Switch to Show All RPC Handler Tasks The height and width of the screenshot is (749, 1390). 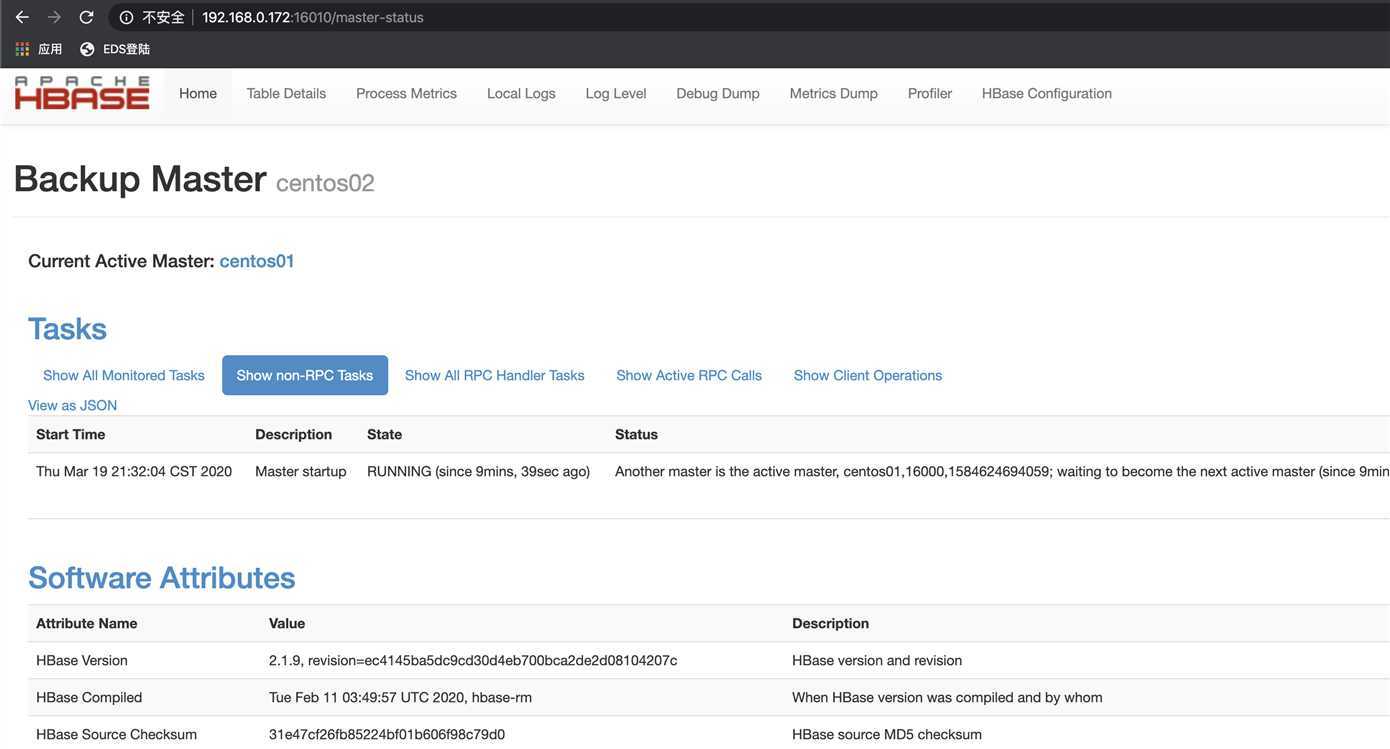click(495, 375)
